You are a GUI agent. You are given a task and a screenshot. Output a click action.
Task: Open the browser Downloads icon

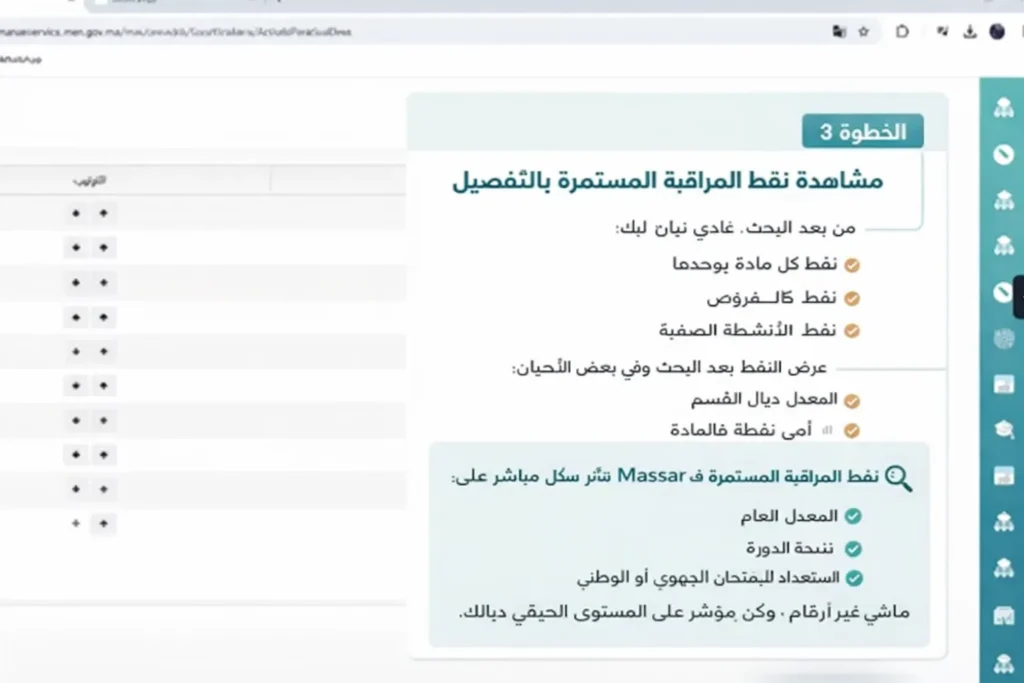pyautogui.click(x=968, y=31)
